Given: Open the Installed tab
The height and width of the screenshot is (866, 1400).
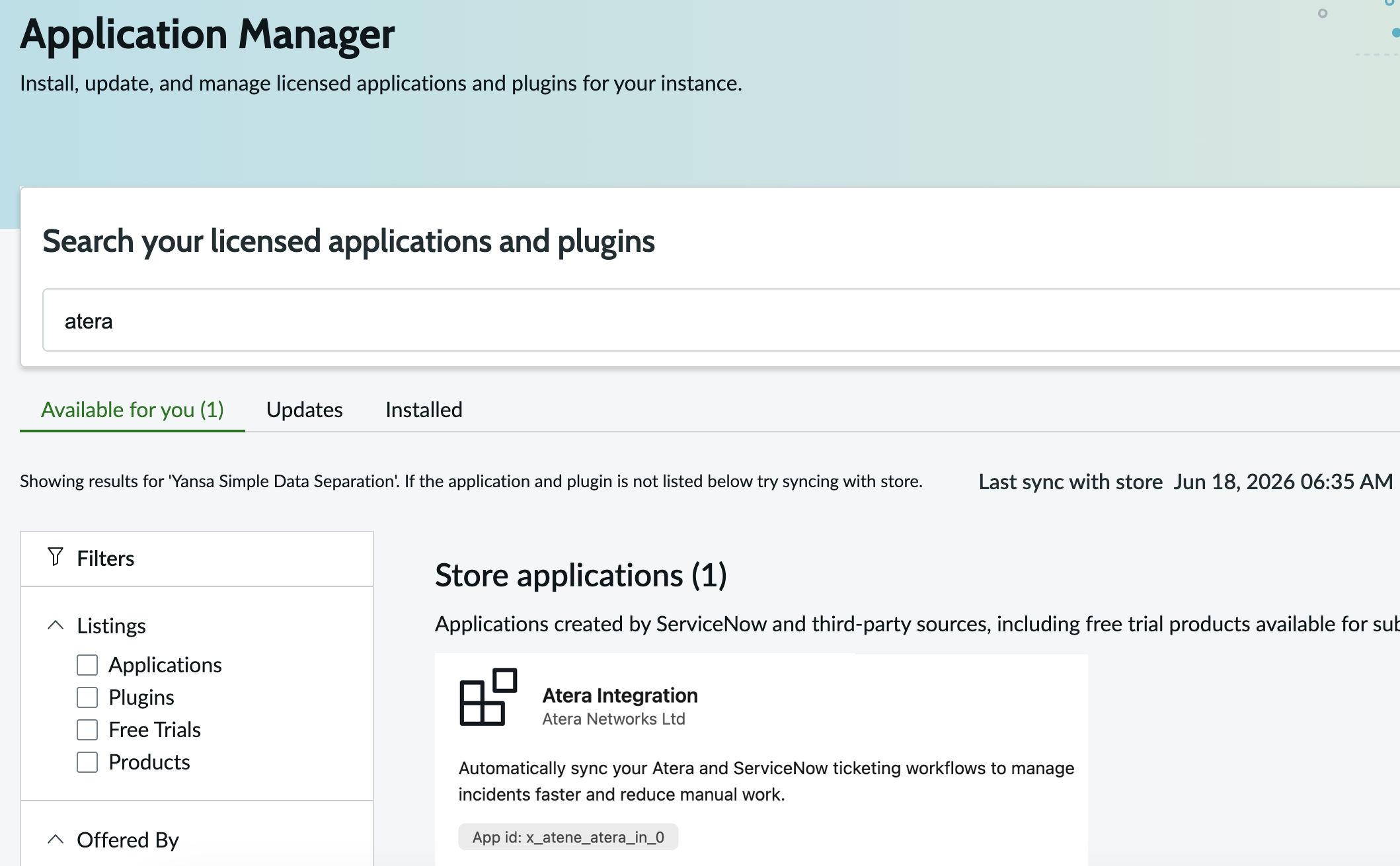Looking at the screenshot, I should [x=424, y=410].
